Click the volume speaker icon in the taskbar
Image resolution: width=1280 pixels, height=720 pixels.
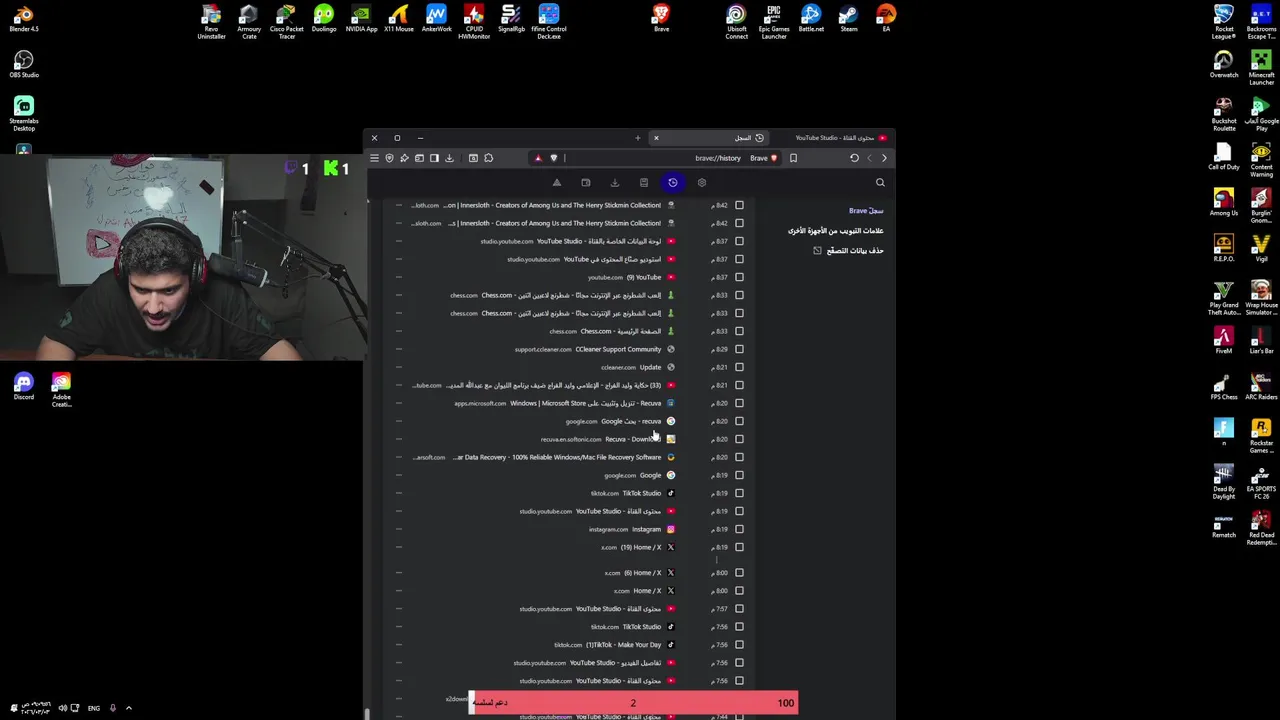point(62,708)
